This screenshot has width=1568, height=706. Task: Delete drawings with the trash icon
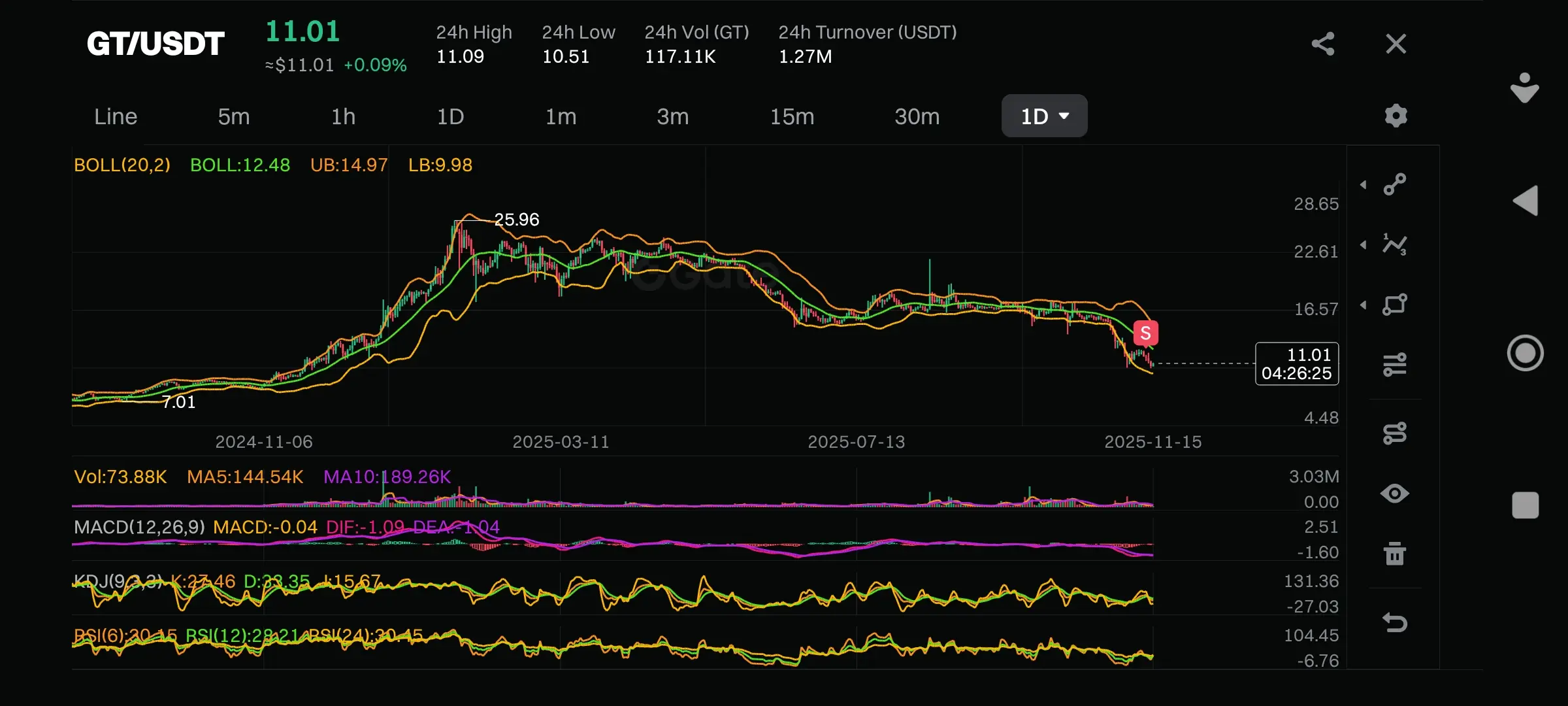(x=1395, y=554)
